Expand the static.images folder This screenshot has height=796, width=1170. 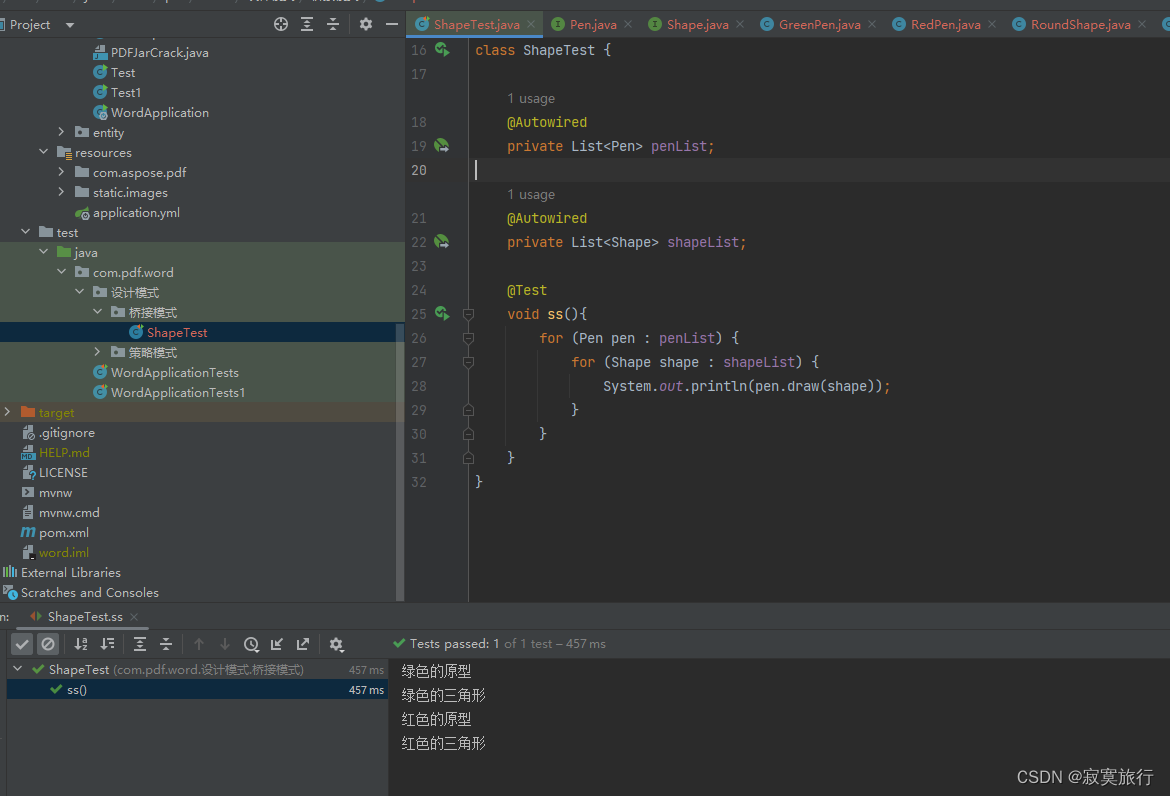[x=61, y=192]
